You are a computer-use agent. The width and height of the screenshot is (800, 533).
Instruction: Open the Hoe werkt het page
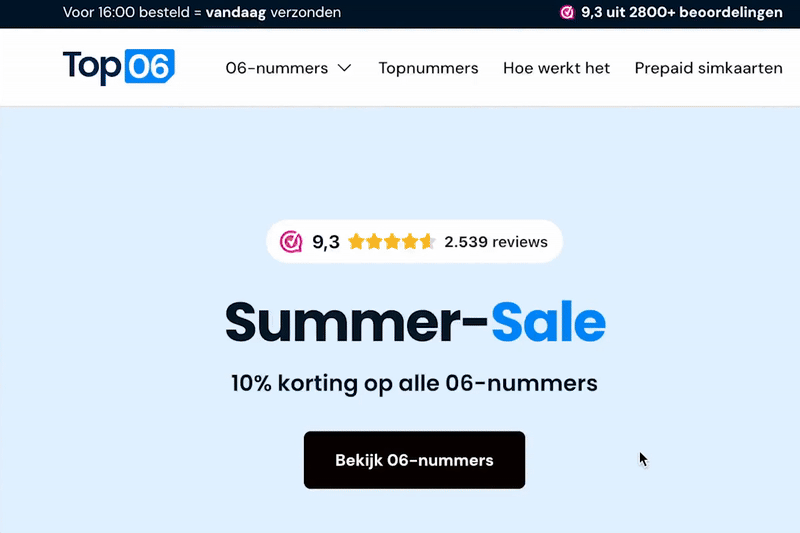click(556, 68)
